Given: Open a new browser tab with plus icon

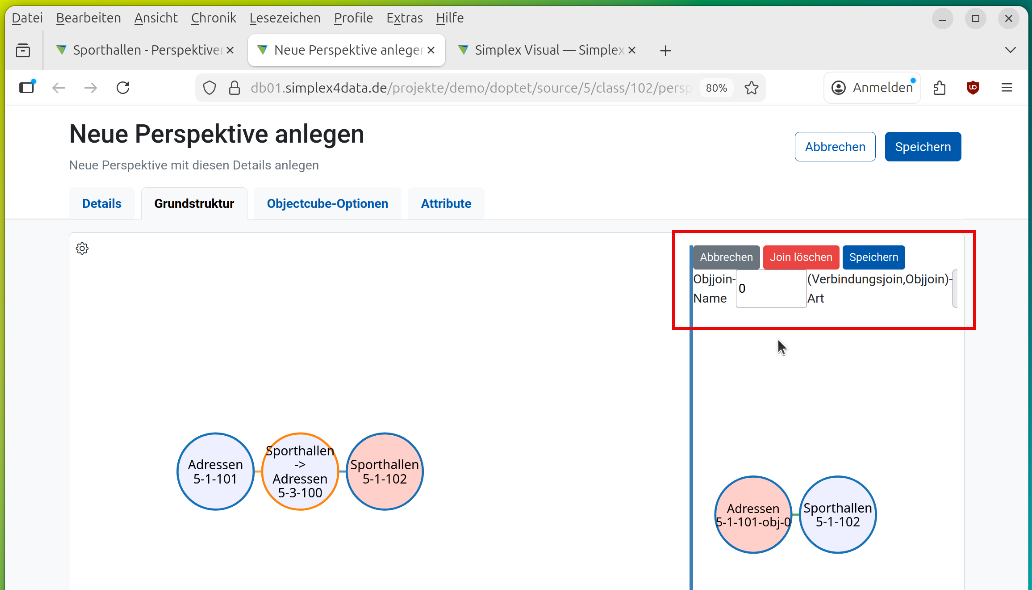Looking at the screenshot, I should 665,50.
